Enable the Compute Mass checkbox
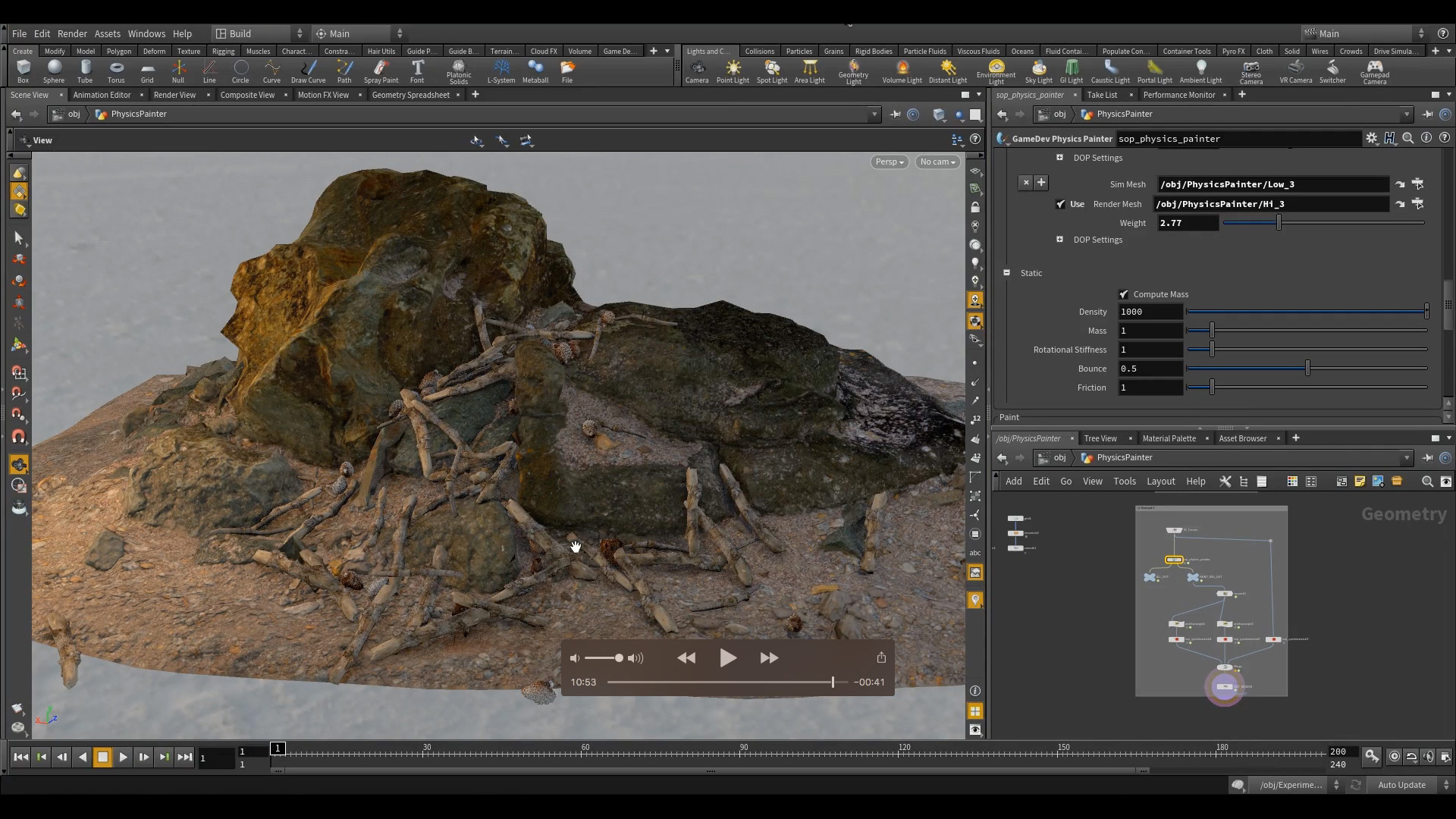1456x819 pixels. [1125, 294]
